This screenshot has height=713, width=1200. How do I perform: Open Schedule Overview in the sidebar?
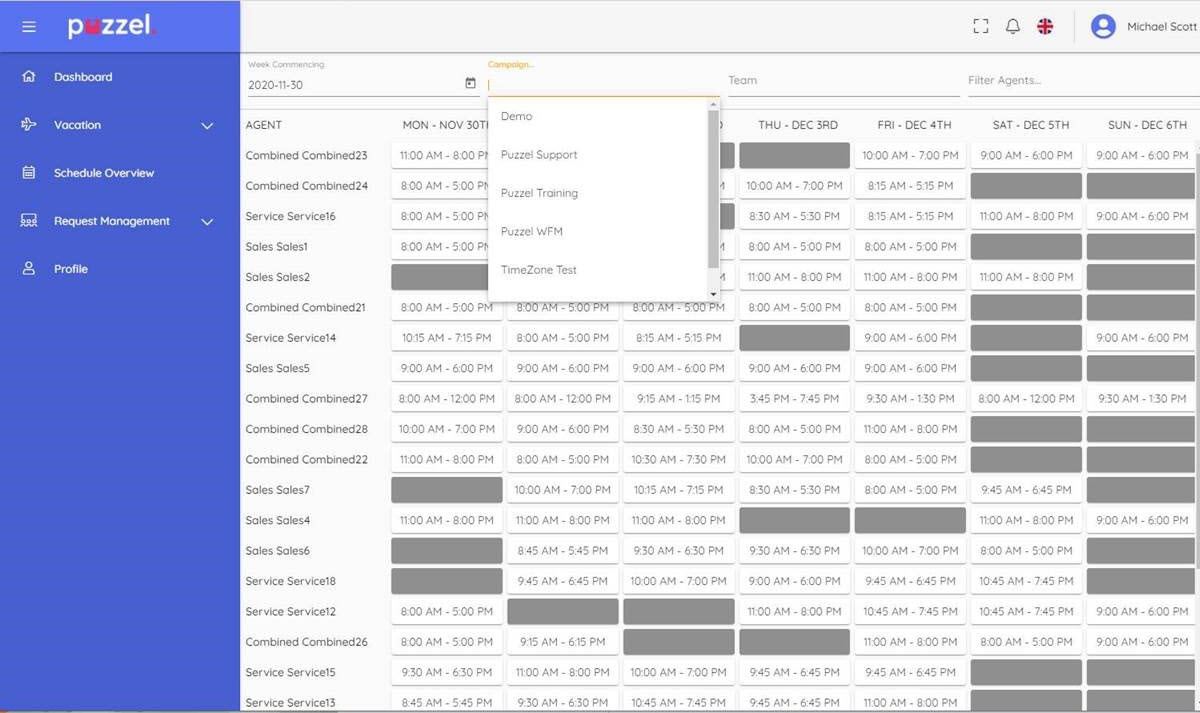tap(104, 173)
